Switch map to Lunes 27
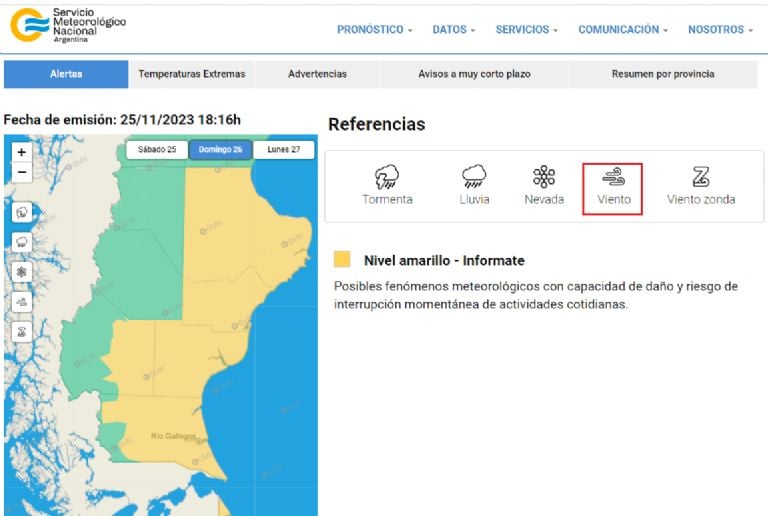The image size is (768, 516). (x=283, y=150)
